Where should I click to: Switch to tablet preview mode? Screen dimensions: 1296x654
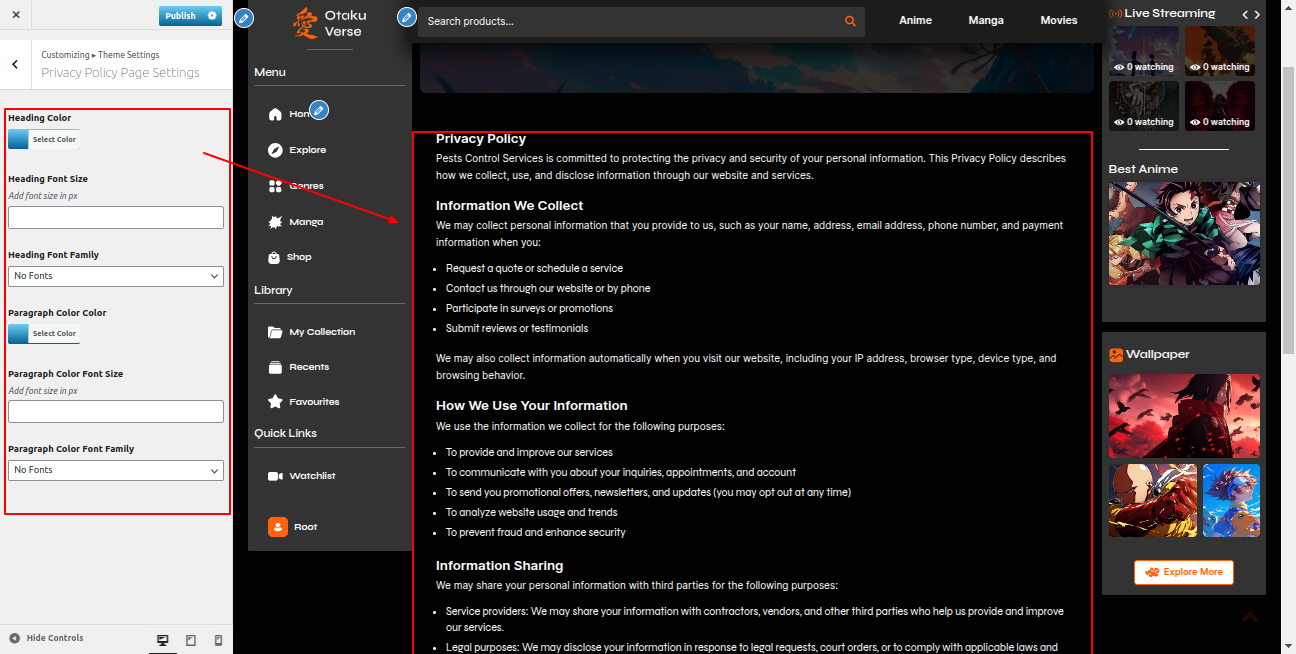191,640
